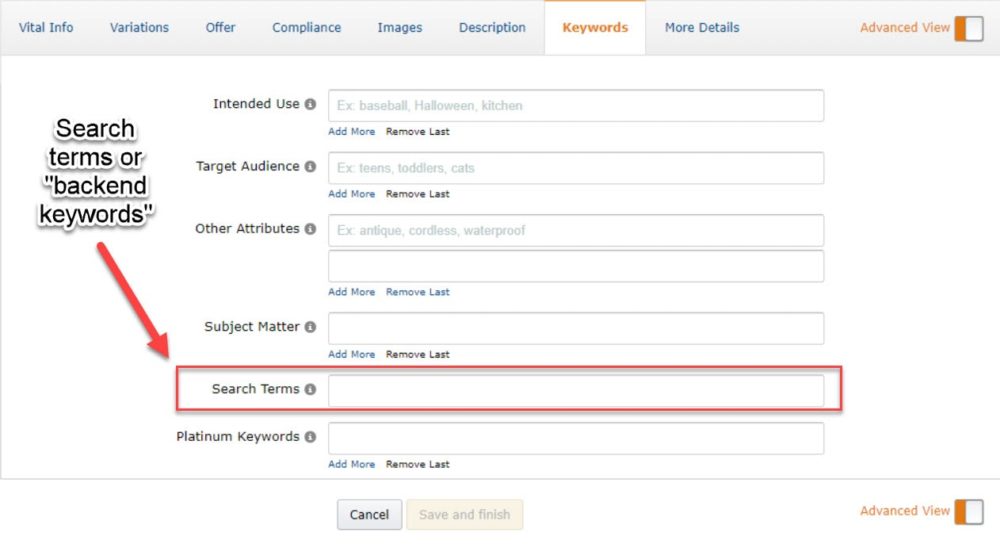The image size is (1000, 548).
Task: Open the More Details tab
Action: 702,27
